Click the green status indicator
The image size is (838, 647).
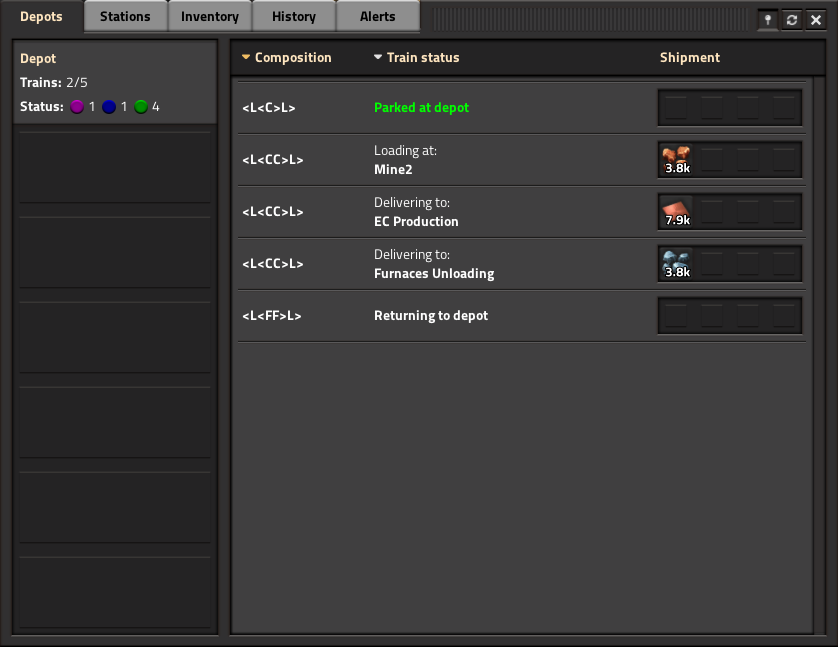coord(141,107)
